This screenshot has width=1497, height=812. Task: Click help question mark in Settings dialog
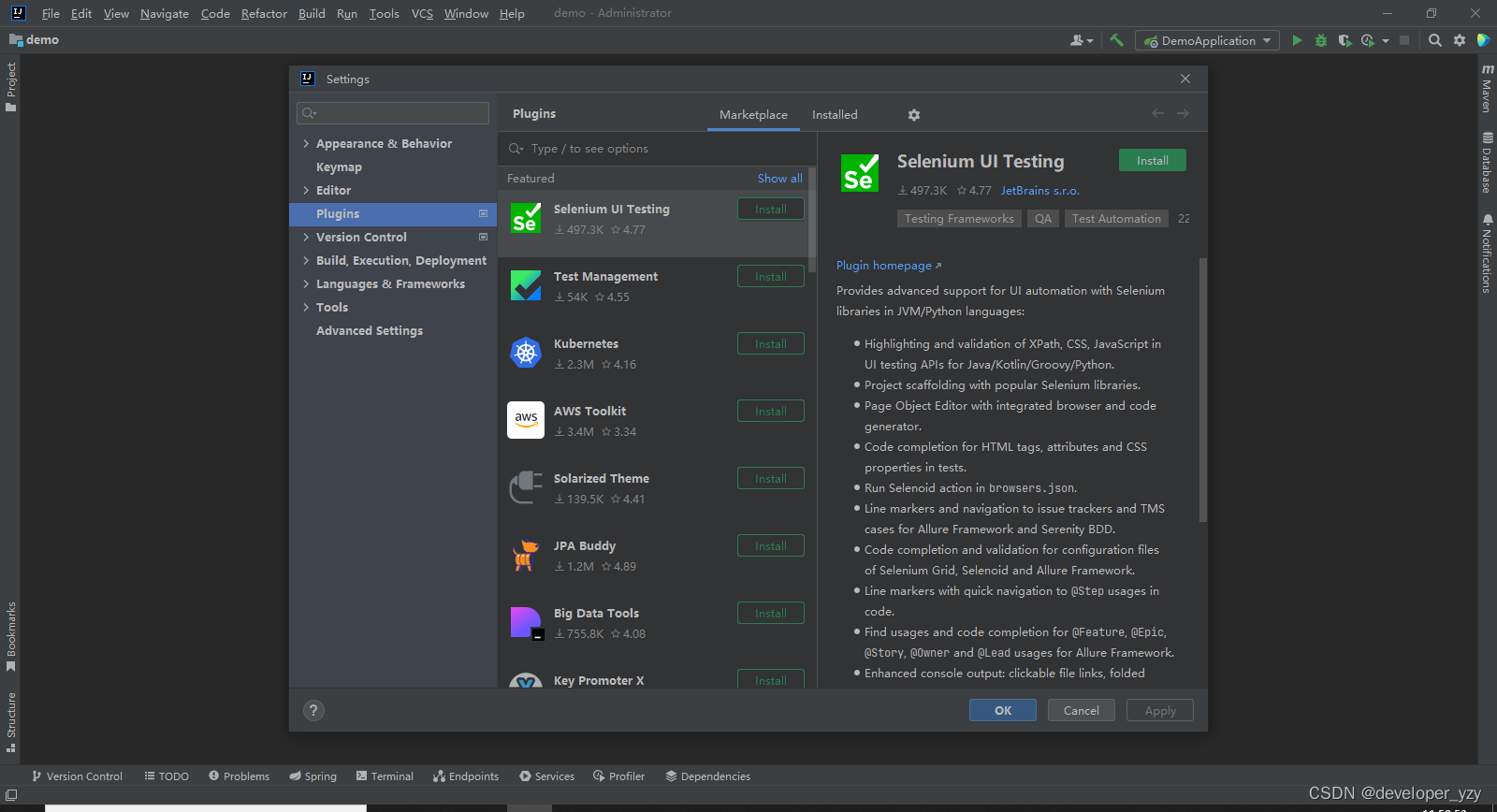[314, 710]
